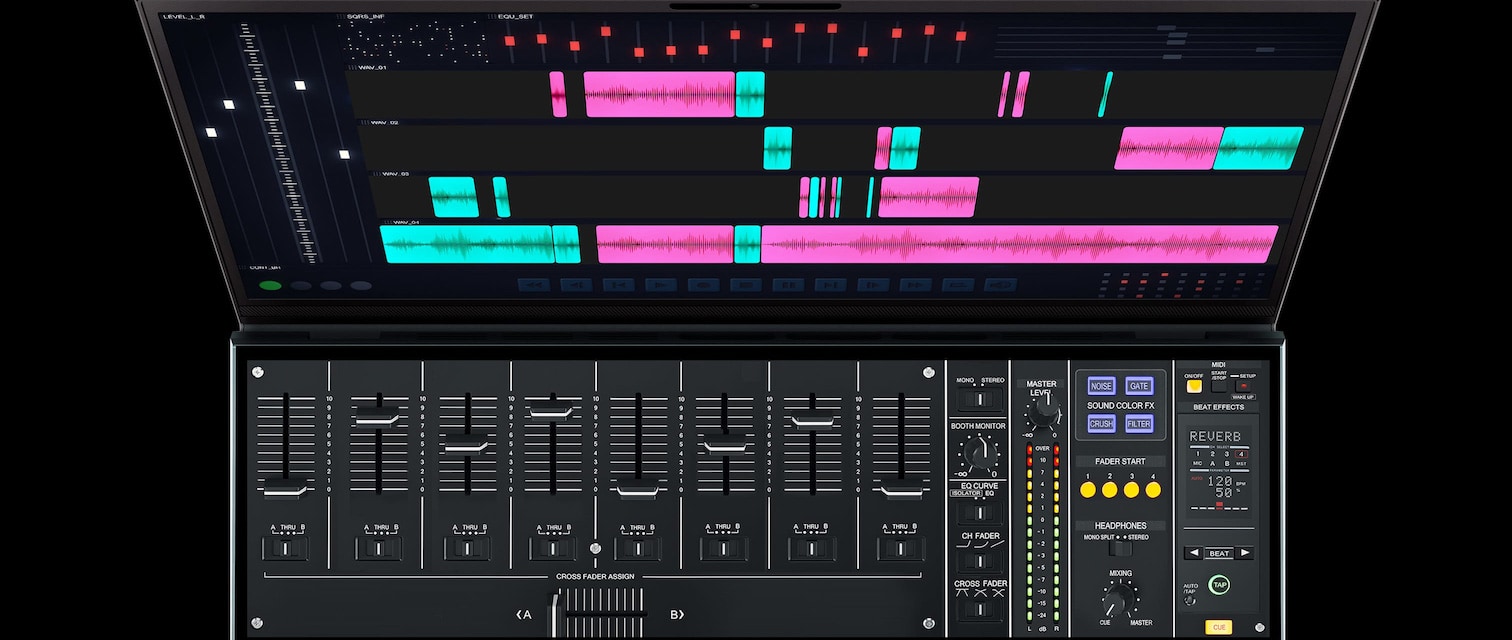Trigger Fader Start button 2
Image resolution: width=1512 pixels, height=640 pixels.
1109,490
